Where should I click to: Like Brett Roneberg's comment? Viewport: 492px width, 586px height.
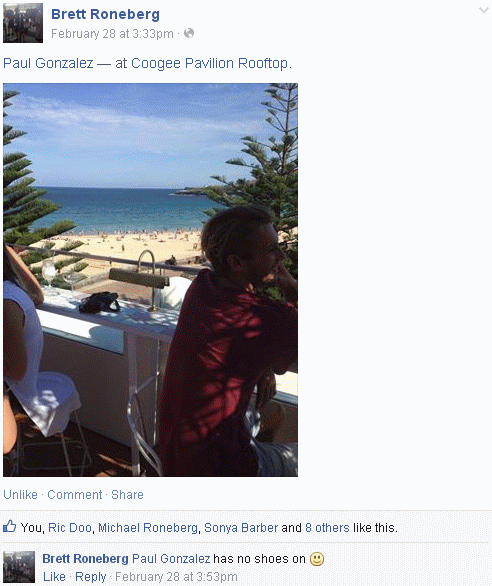[x=54, y=577]
